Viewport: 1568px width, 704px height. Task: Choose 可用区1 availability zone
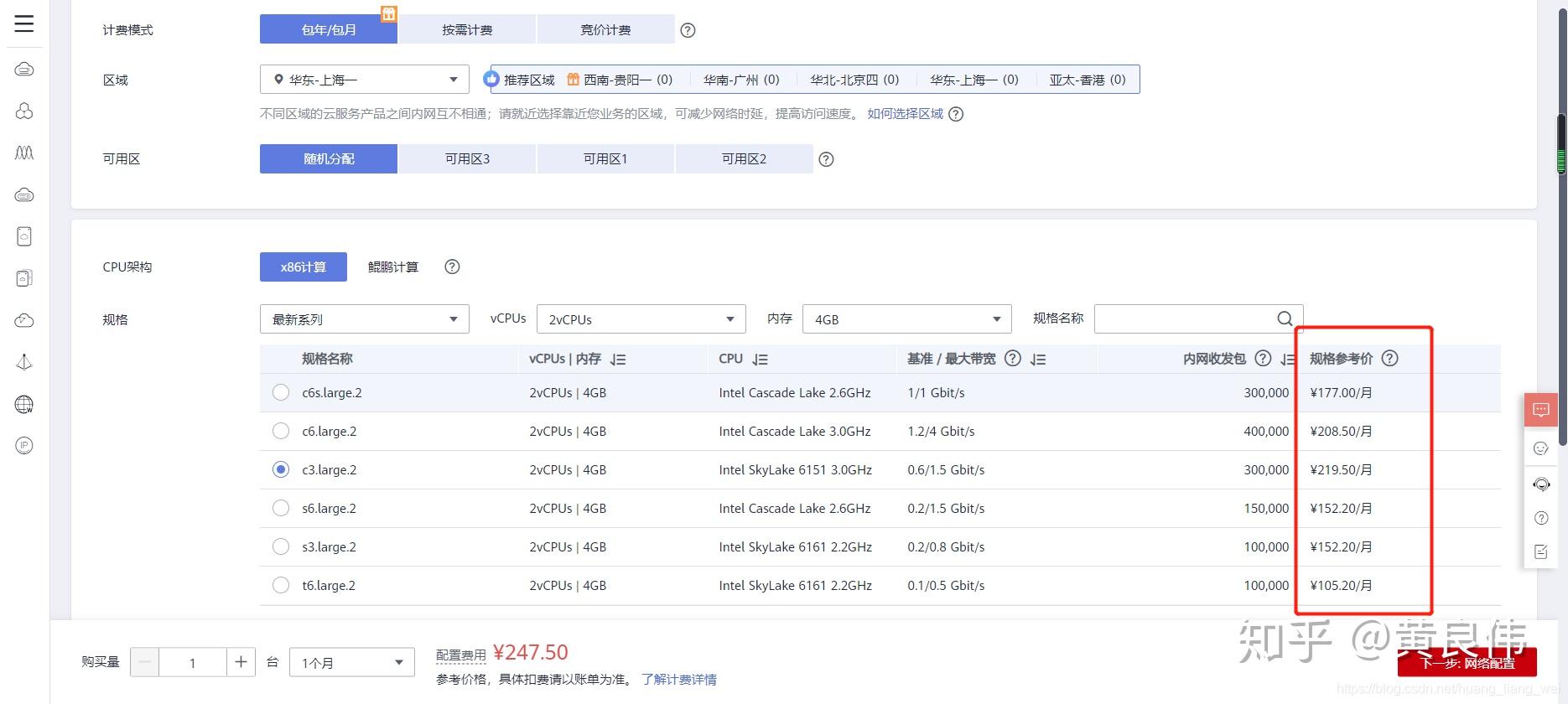pos(605,158)
